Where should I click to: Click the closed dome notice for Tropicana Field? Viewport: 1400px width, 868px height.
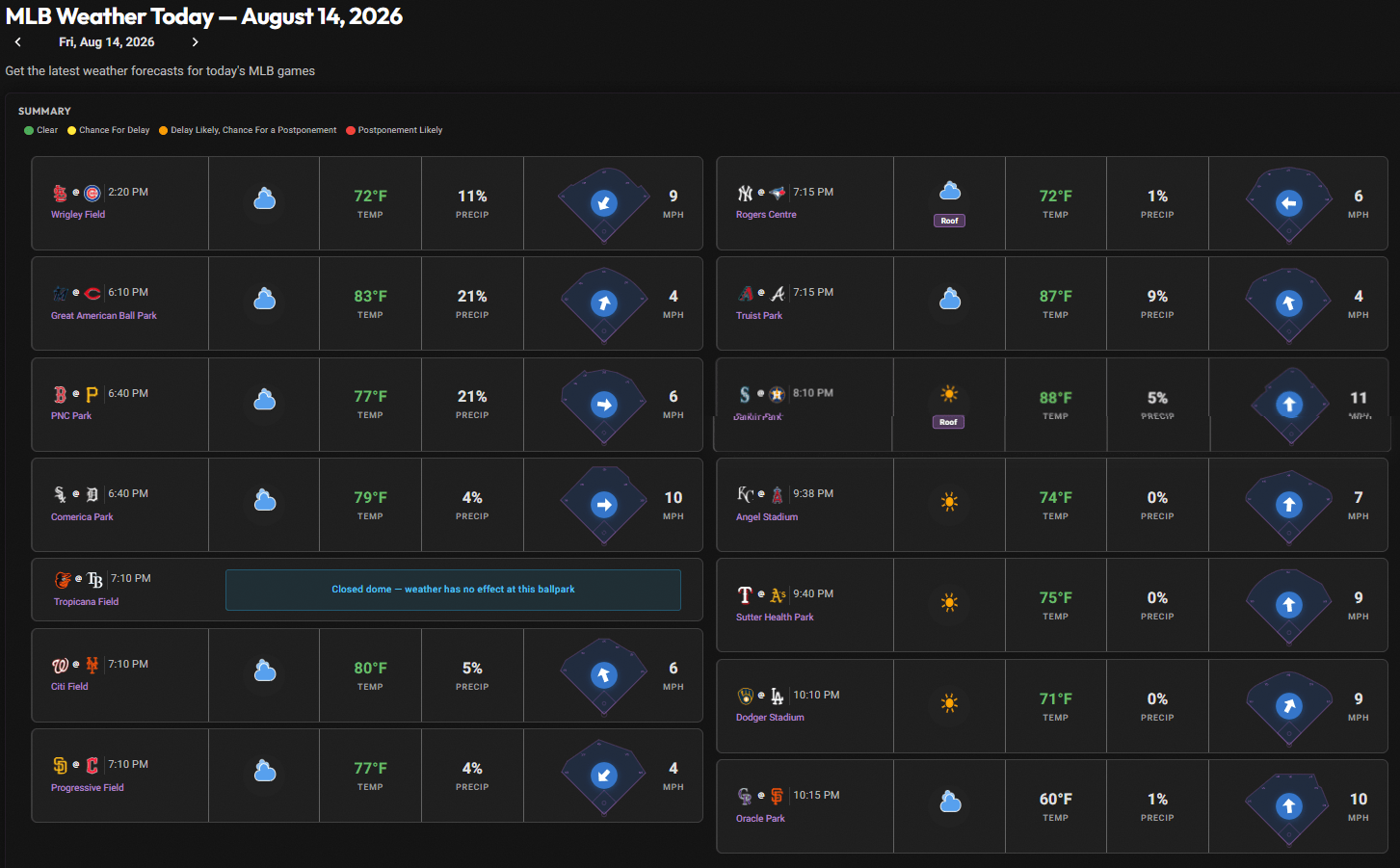click(x=453, y=590)
